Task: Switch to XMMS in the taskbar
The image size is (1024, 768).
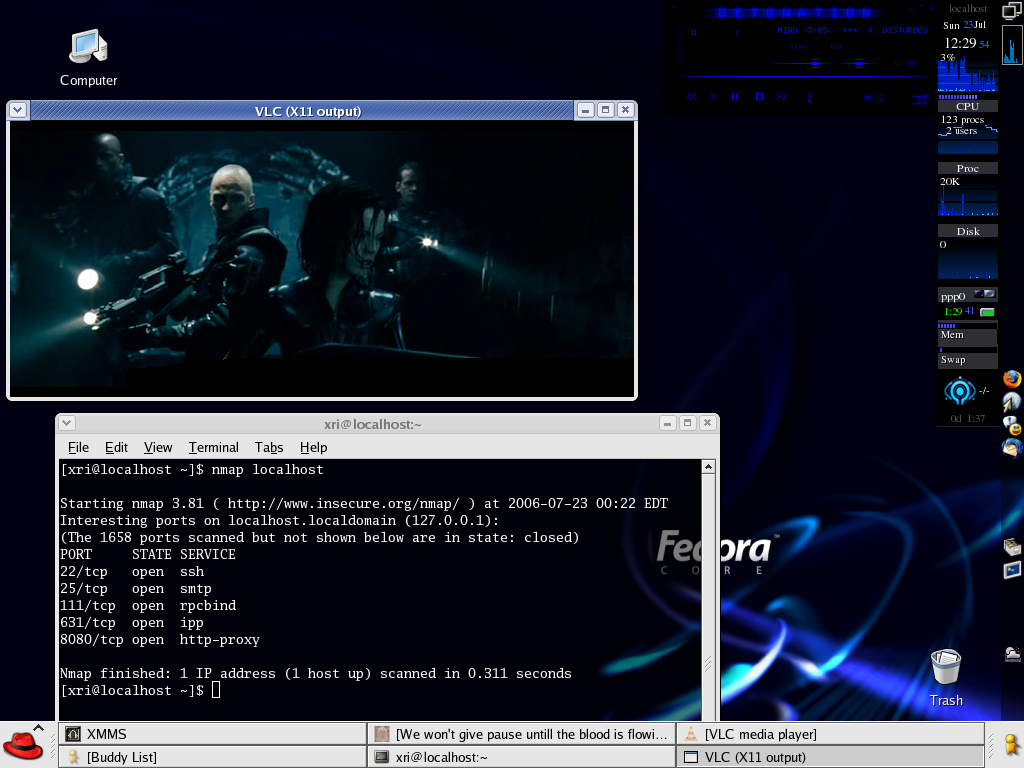Action: (x=212, y=734)
